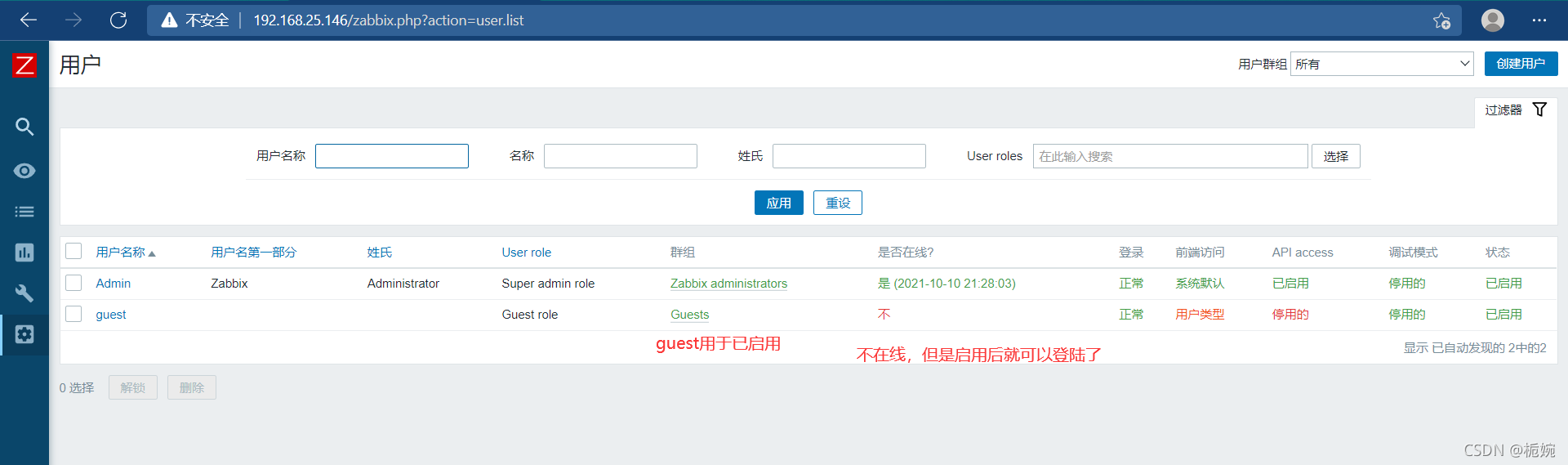
Task: Focus the 名称 filter field
Action: coord(621,156)
